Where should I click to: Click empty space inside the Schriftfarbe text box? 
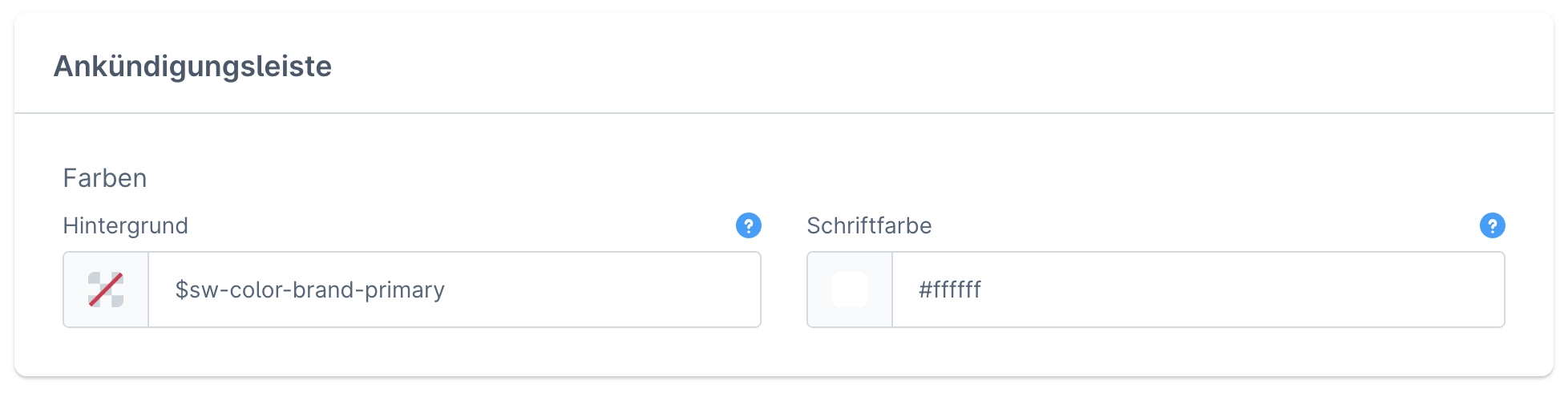[1283, 290]
